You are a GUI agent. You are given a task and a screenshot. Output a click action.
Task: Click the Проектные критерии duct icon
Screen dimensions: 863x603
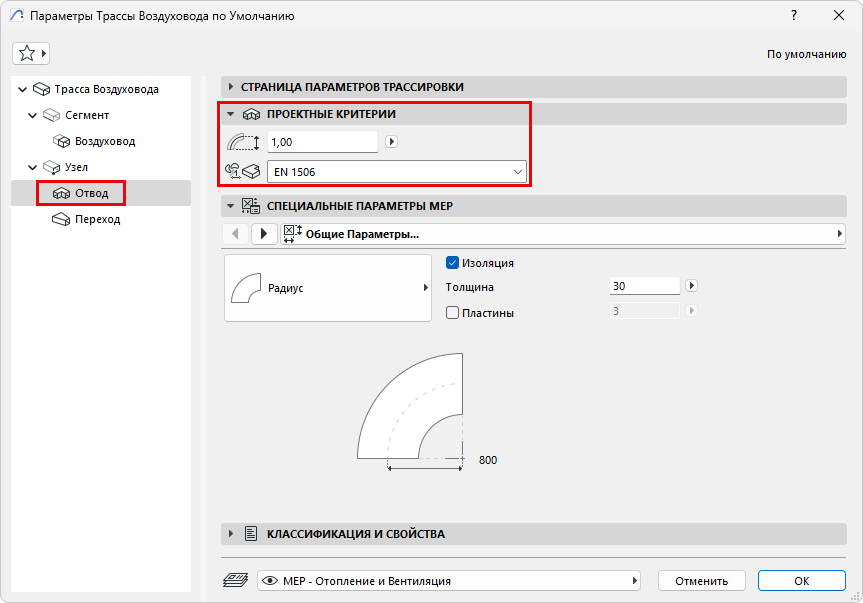click(x=252, y=114)
